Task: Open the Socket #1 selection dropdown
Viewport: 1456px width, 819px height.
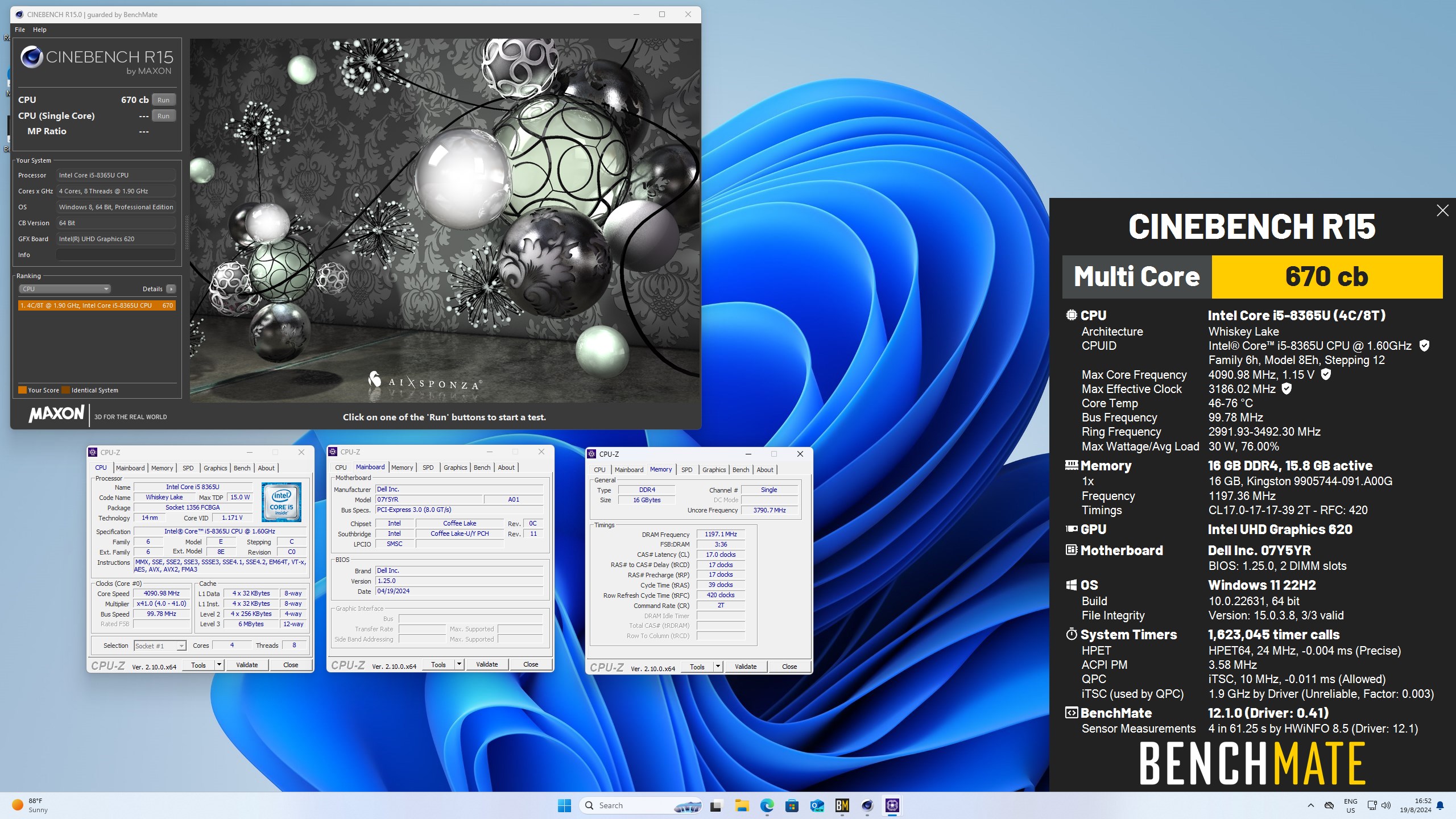Action: pos(160,646)
